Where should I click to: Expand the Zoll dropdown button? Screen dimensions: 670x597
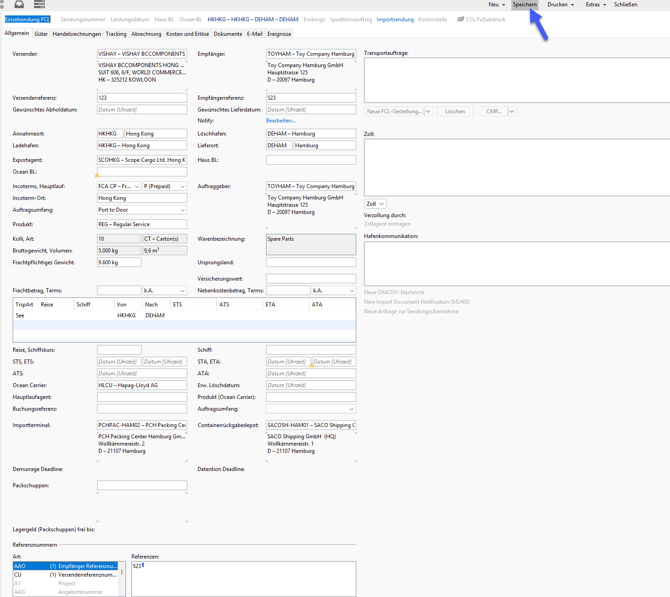click(375, 203)
